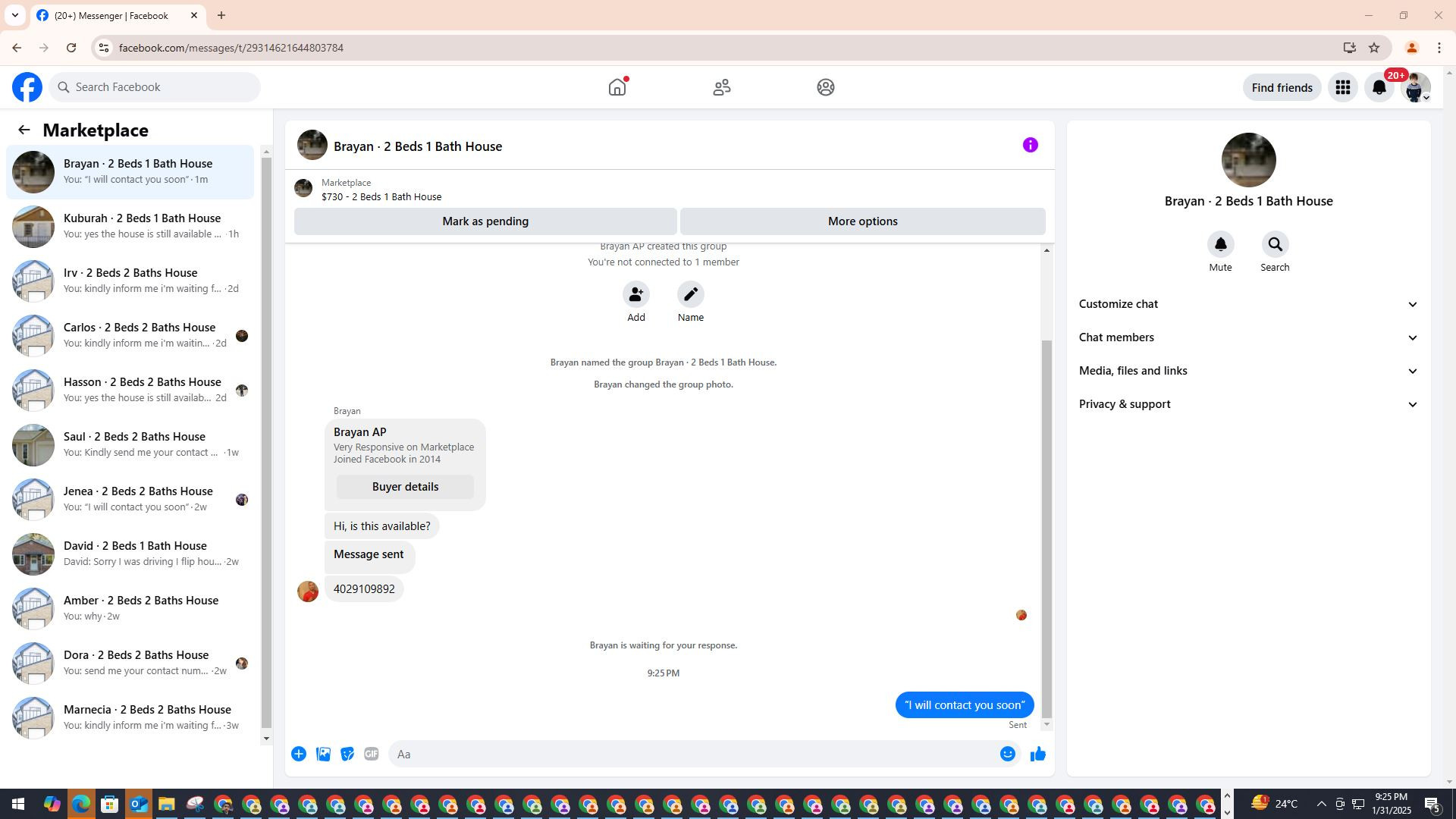
Task: Click the Search Facebook field
Action: click(155, 87)
